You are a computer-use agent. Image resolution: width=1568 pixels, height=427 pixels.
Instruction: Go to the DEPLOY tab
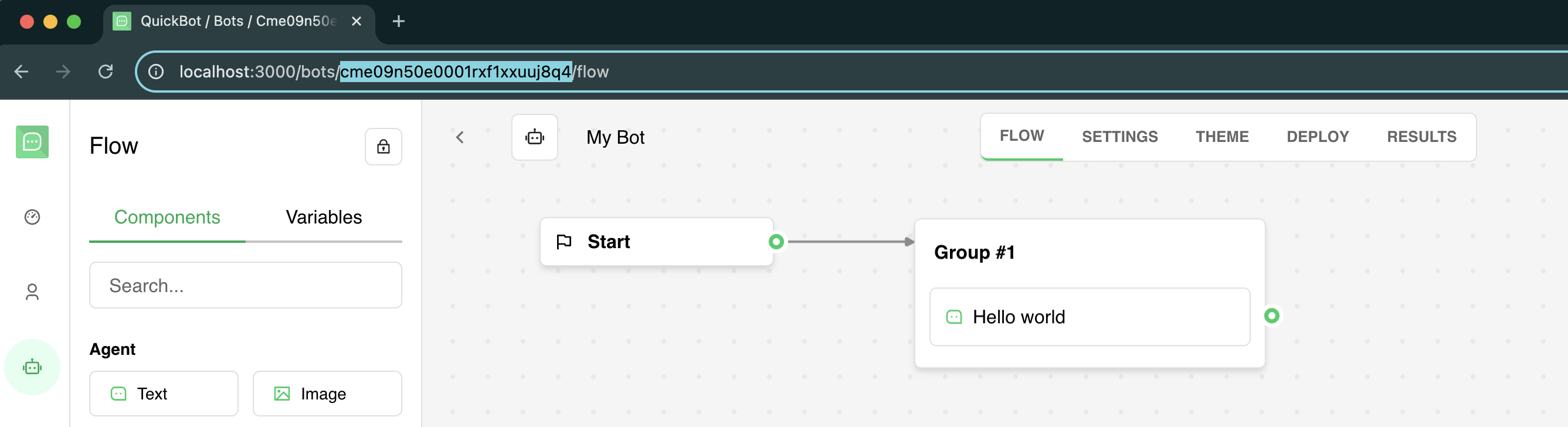[1316, 137]
